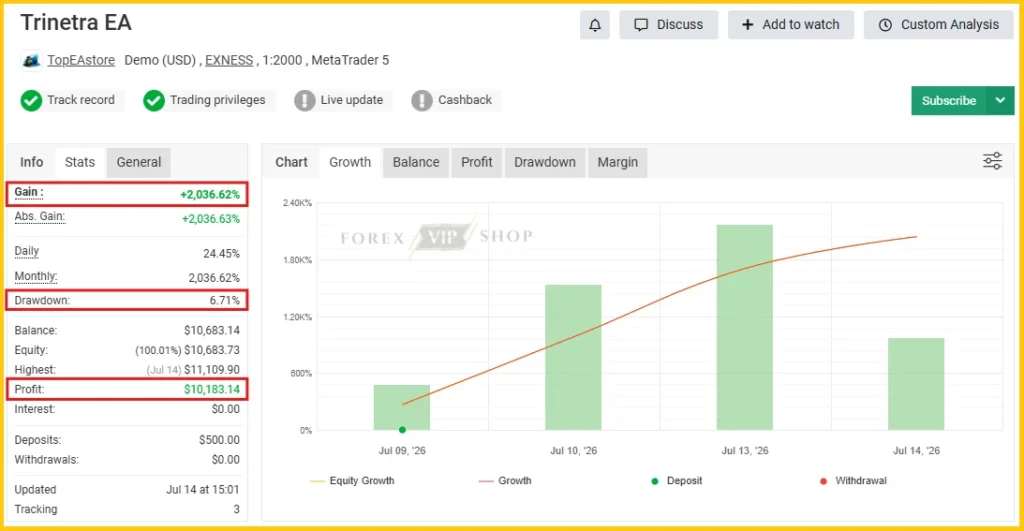Click the Abs. Gain label
The width and height of the screenshot is (1024, 531).
pos(40,216)
